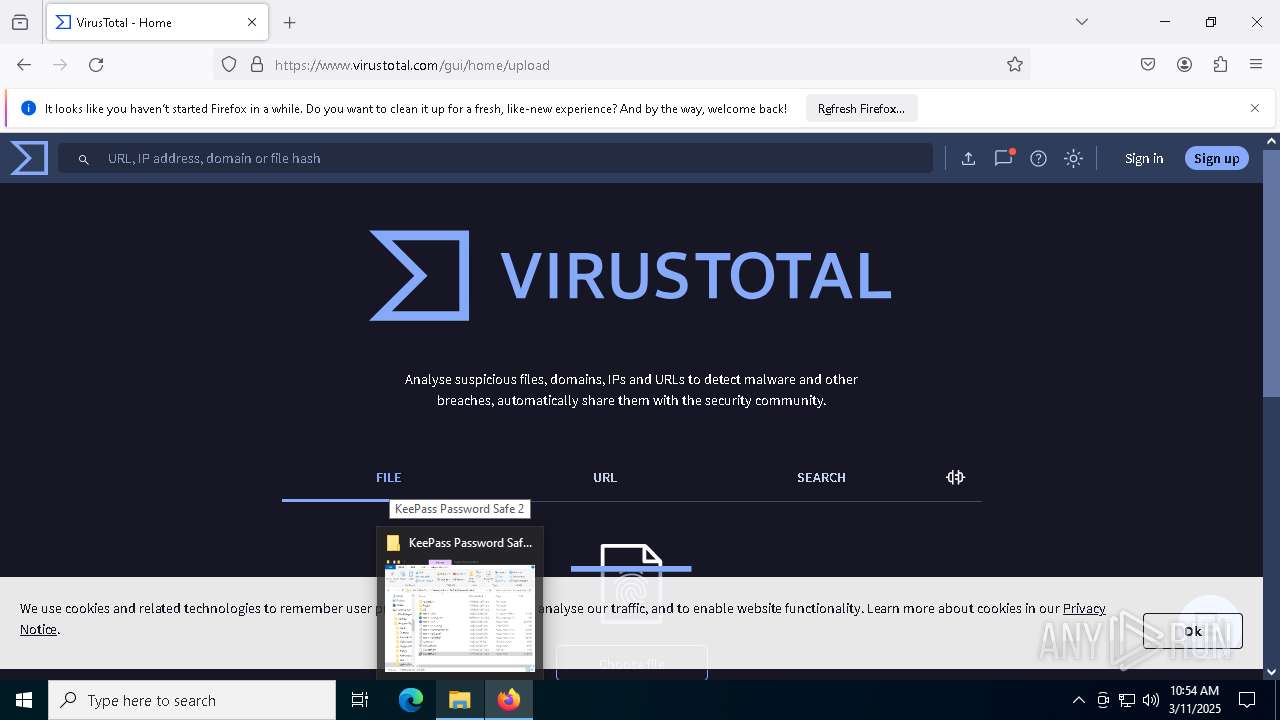Click the KeePass Password Saf... preview title
This screenshot has width=1280, height=720.
pos(470,542)
